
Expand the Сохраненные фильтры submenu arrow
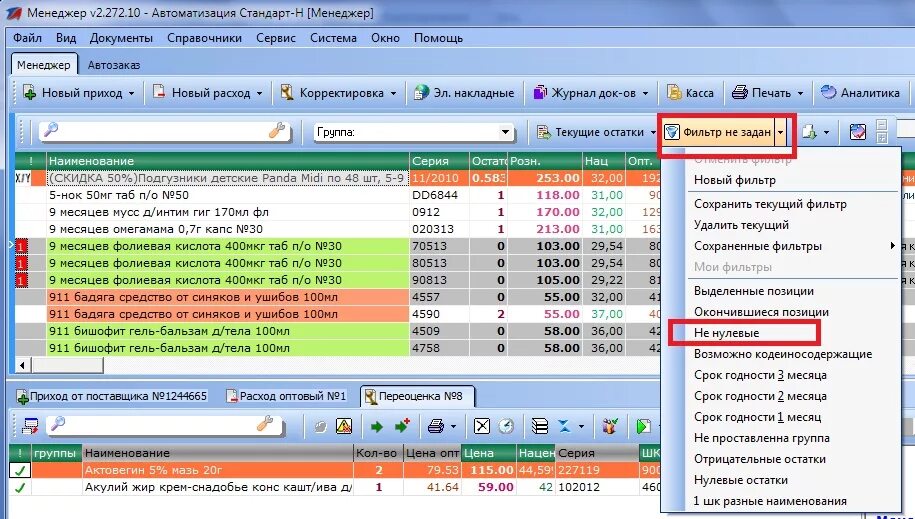892,246
